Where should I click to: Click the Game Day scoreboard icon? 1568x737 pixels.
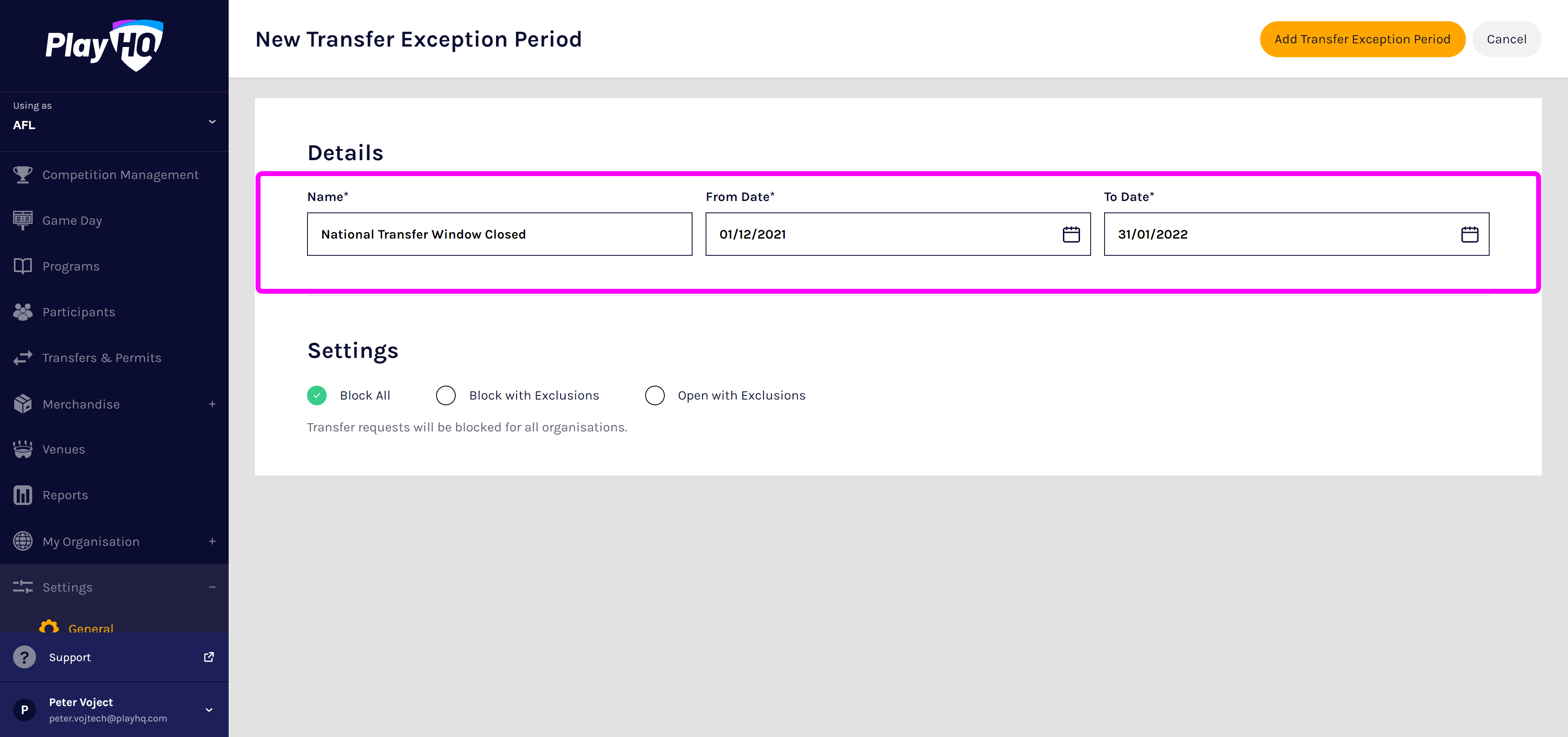click(22, 220)
